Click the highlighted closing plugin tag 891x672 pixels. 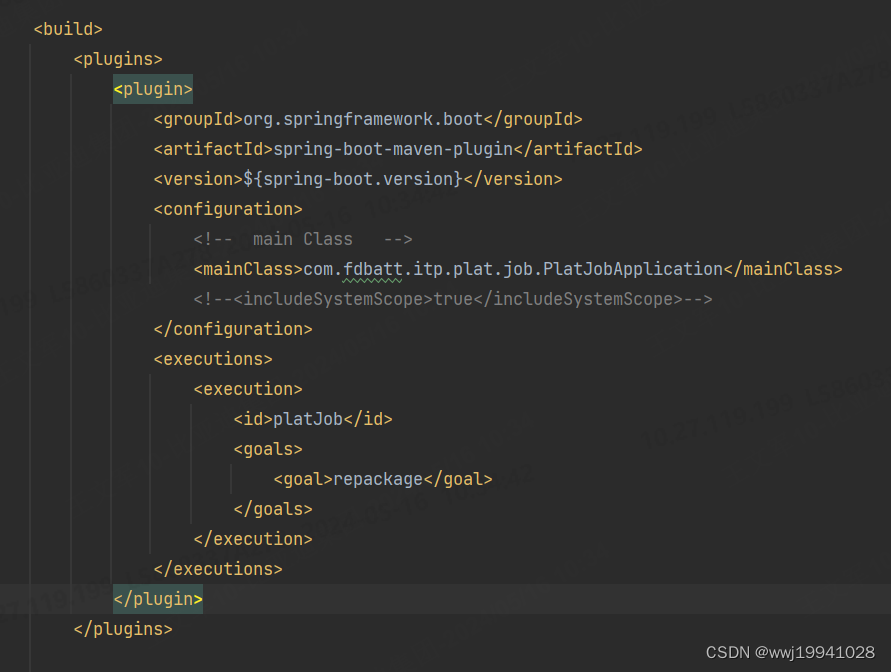point(157,599)
